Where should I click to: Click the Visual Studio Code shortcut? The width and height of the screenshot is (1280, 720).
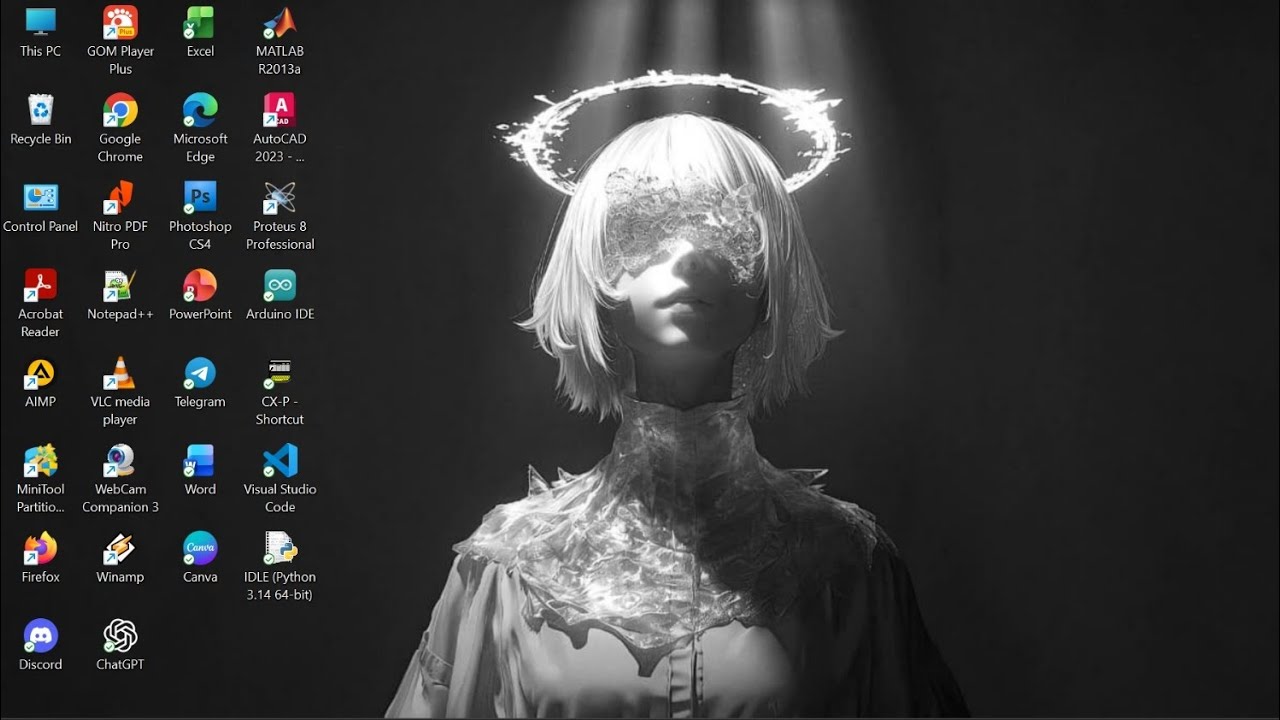click(280, 460)
